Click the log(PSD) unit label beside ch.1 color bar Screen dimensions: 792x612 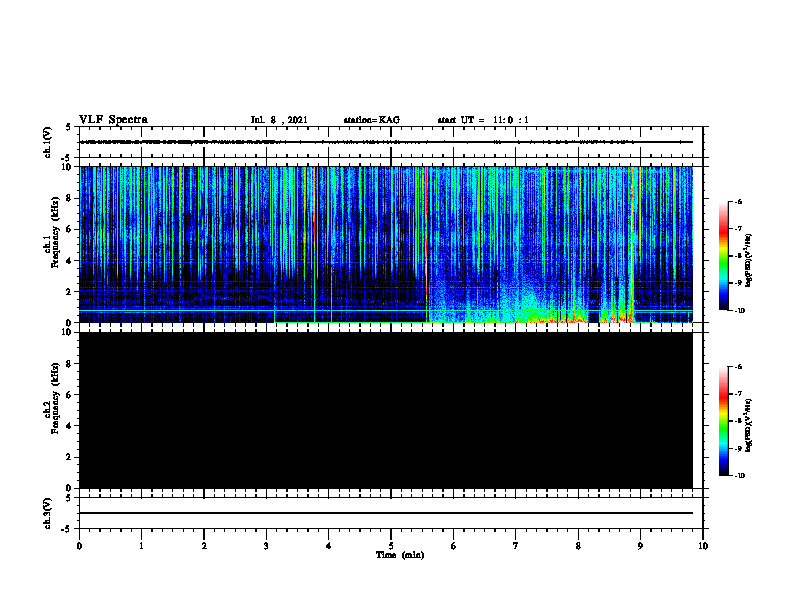(748, 260)
